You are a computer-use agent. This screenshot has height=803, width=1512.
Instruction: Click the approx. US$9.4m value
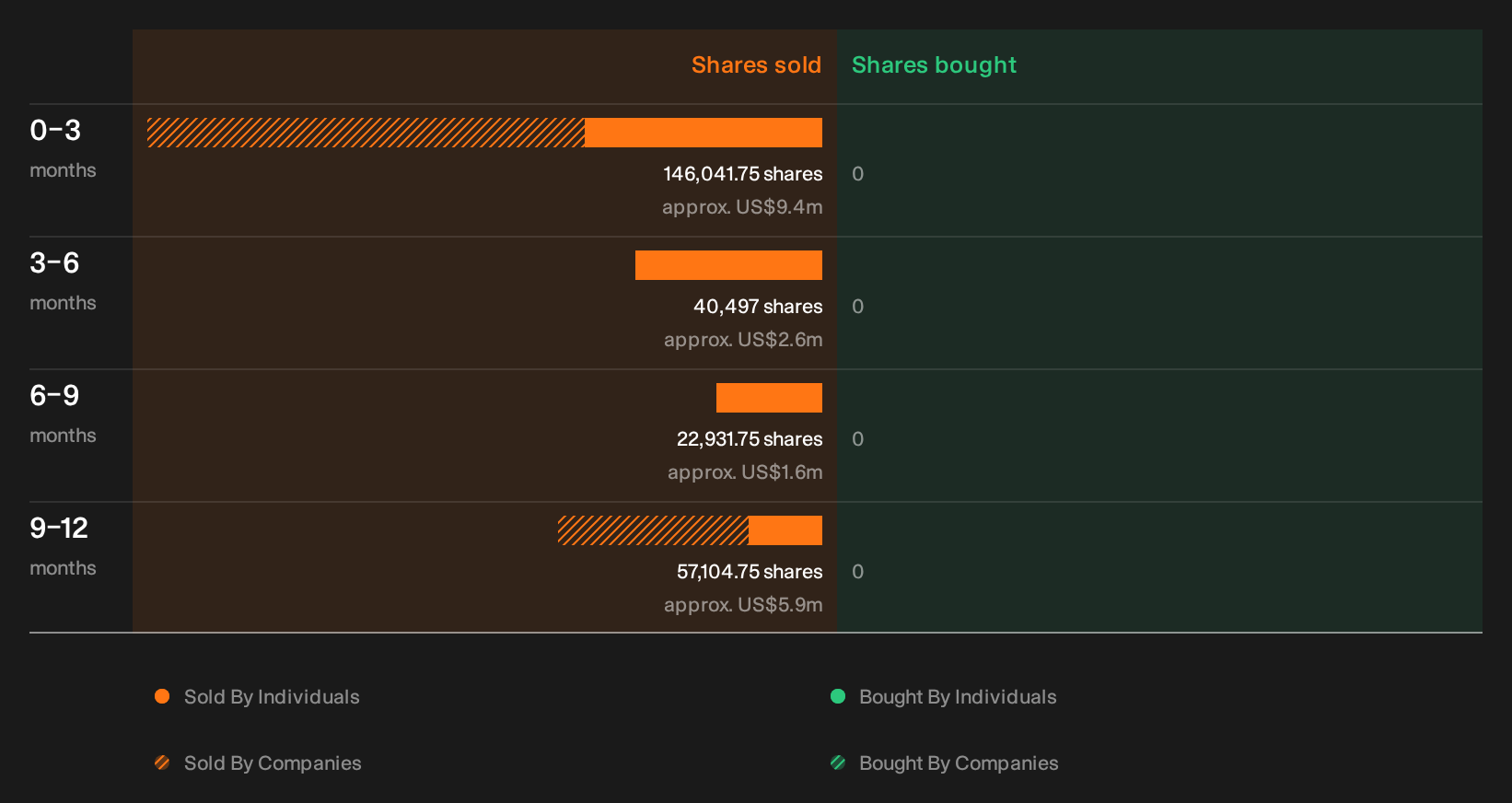742,207
